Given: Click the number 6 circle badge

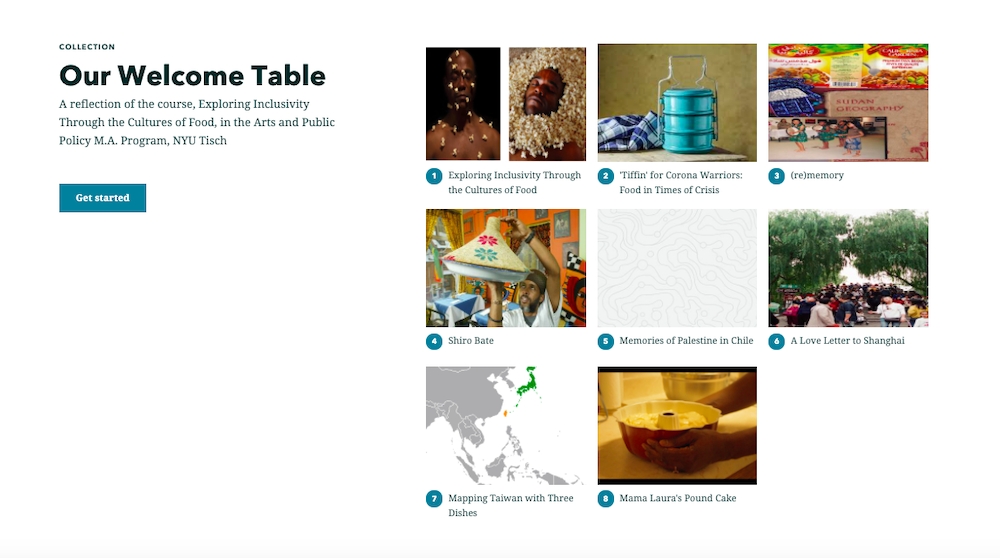Looking at the screenshot, I should coord(776,341).
